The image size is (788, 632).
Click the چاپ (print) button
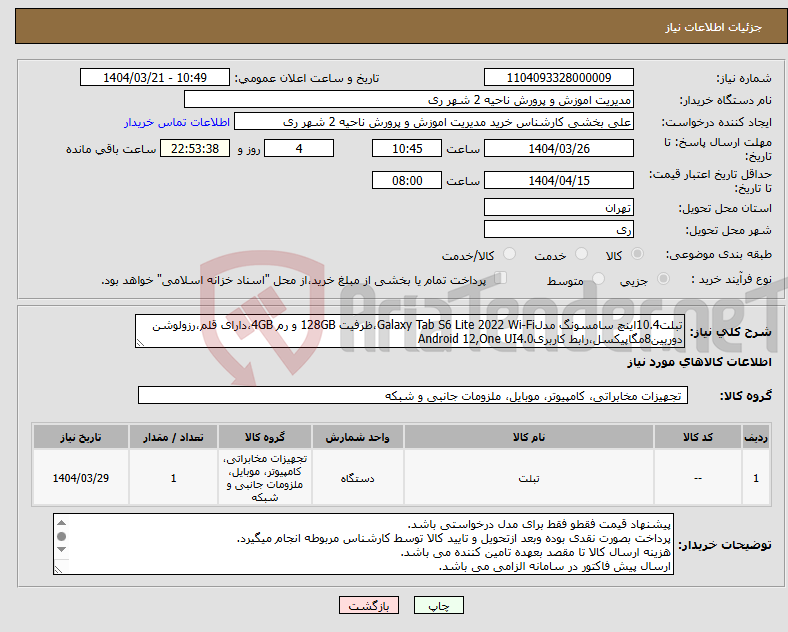[x=438, y=605]
